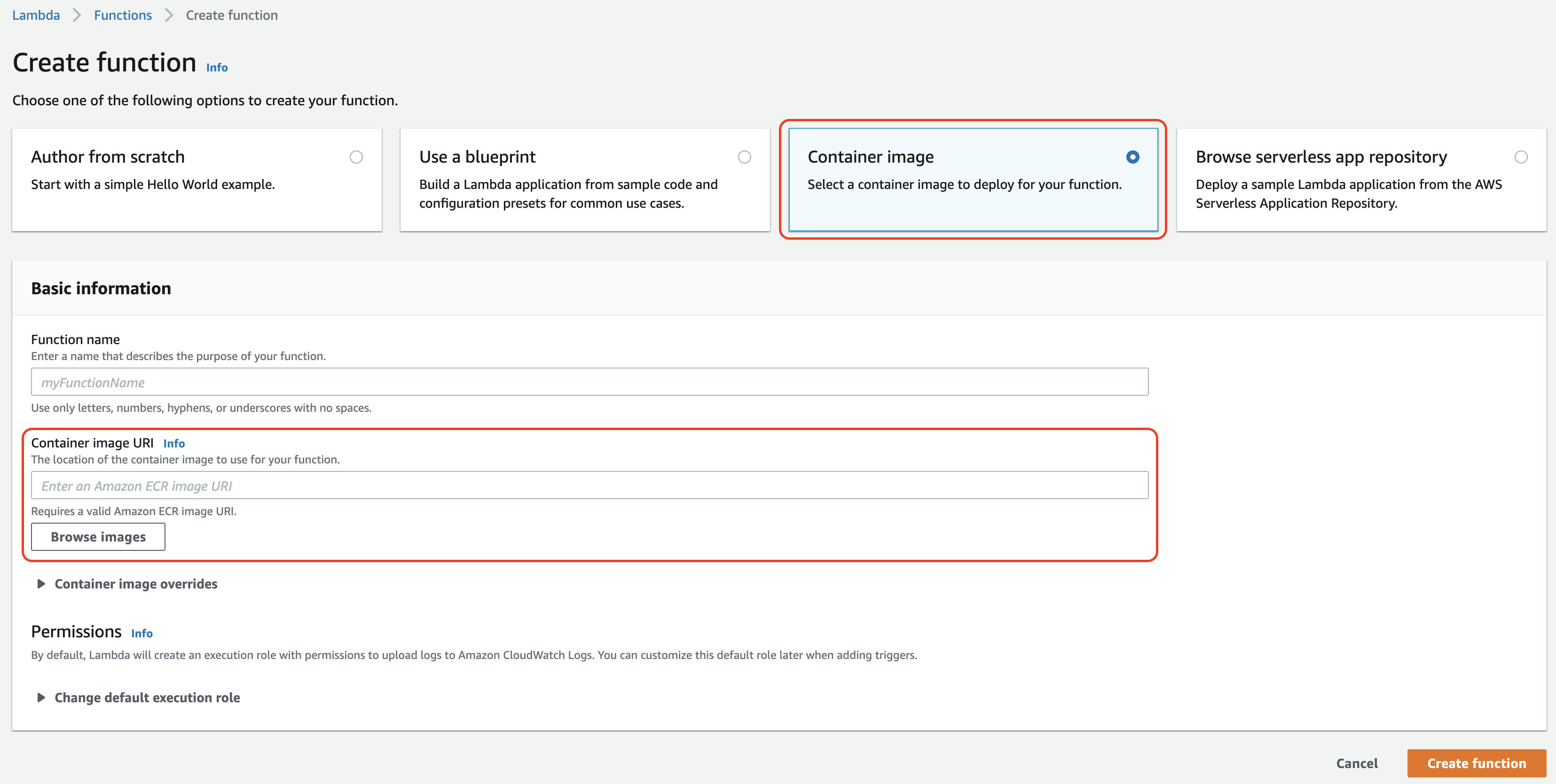Open Info link next to Container image URI
The height and width of the screenshot is (784, 1556).
point(174,443)
